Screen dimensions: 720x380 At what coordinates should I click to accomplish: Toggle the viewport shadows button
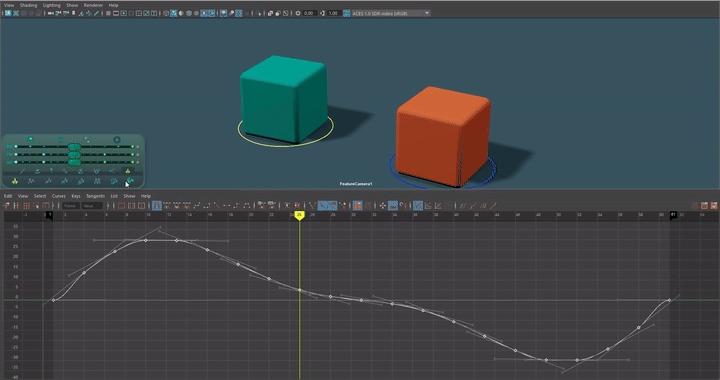pyautogui.click(x=212, y=13)
